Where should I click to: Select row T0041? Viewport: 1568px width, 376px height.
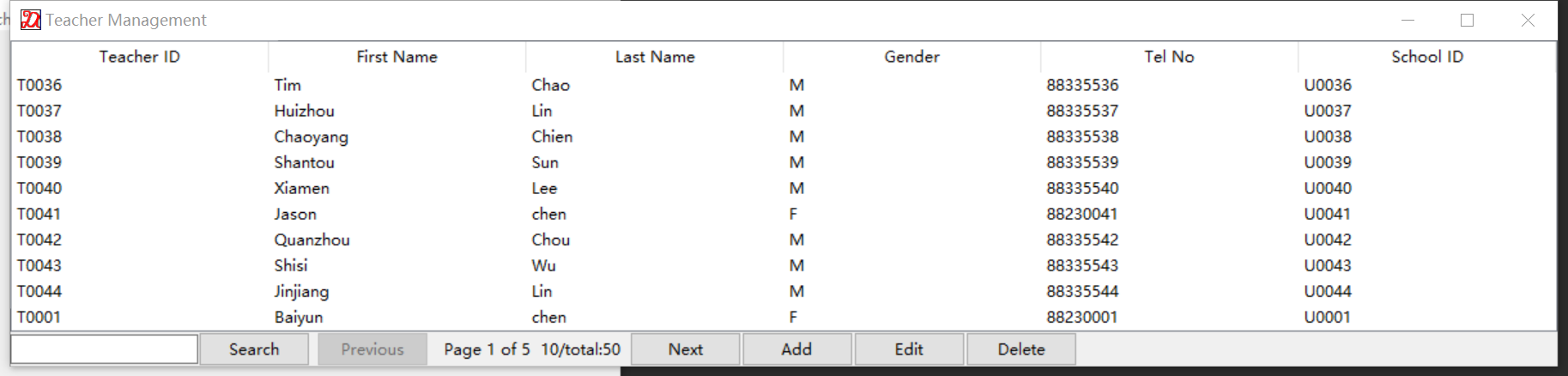[x=784, y=214]
